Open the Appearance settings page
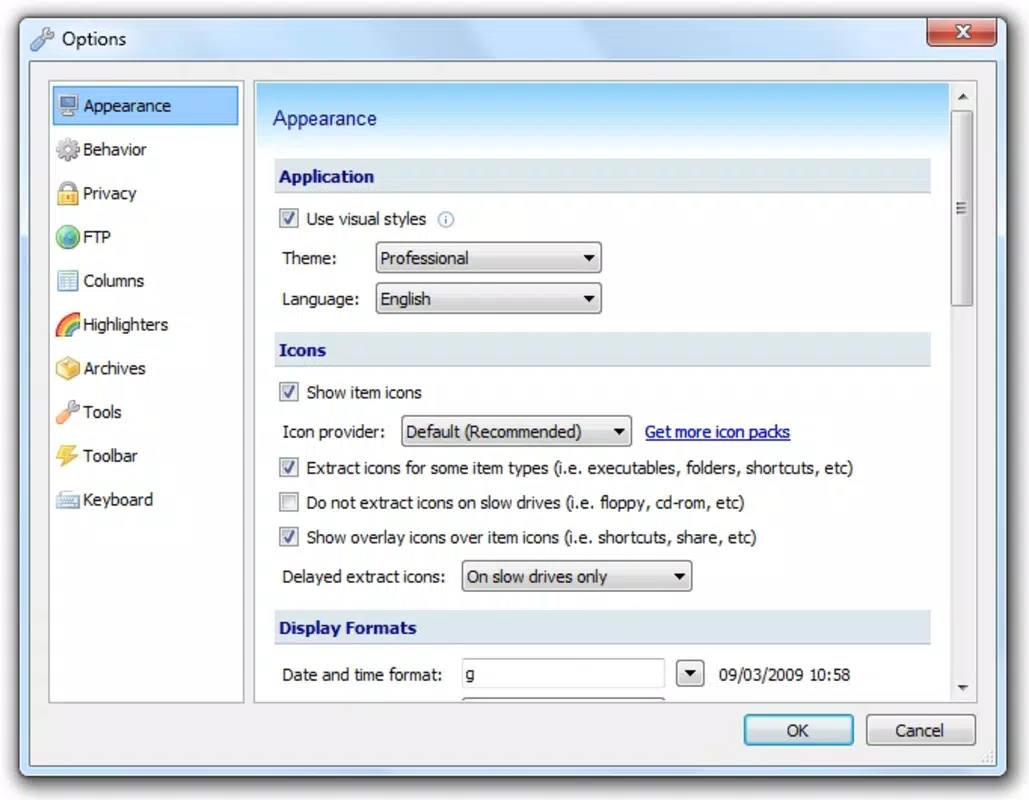 click(145, 106)
